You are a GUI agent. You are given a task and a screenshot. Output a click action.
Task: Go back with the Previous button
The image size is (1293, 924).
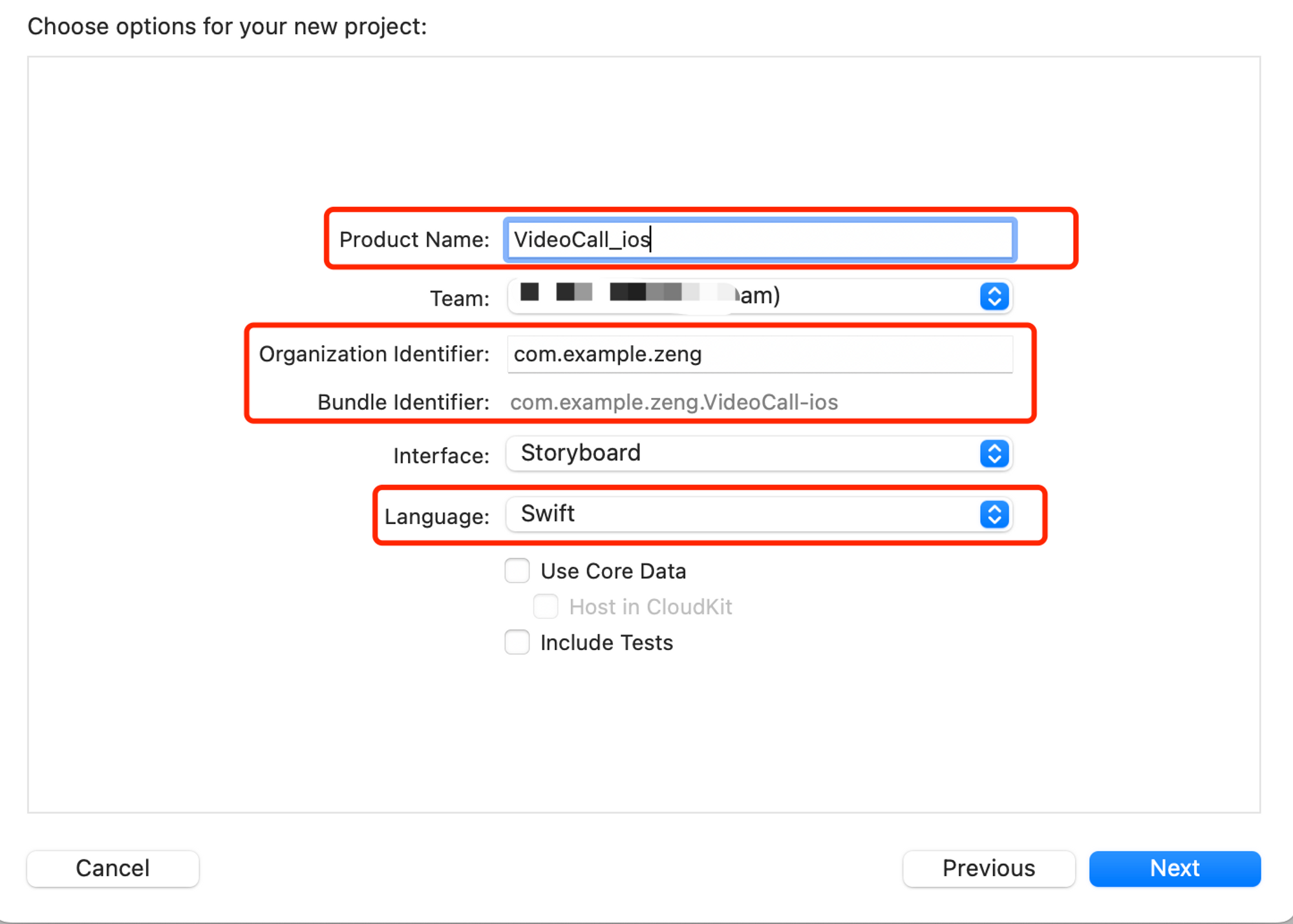click(x=989, y=868)
